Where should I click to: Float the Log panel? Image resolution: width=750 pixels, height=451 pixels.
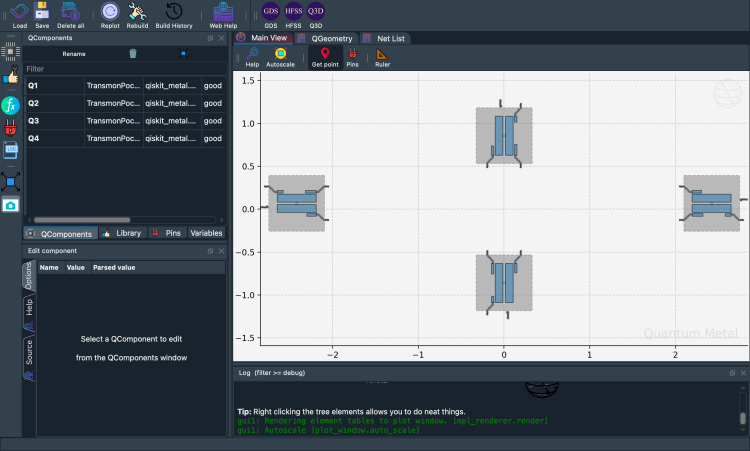point(732,373)
